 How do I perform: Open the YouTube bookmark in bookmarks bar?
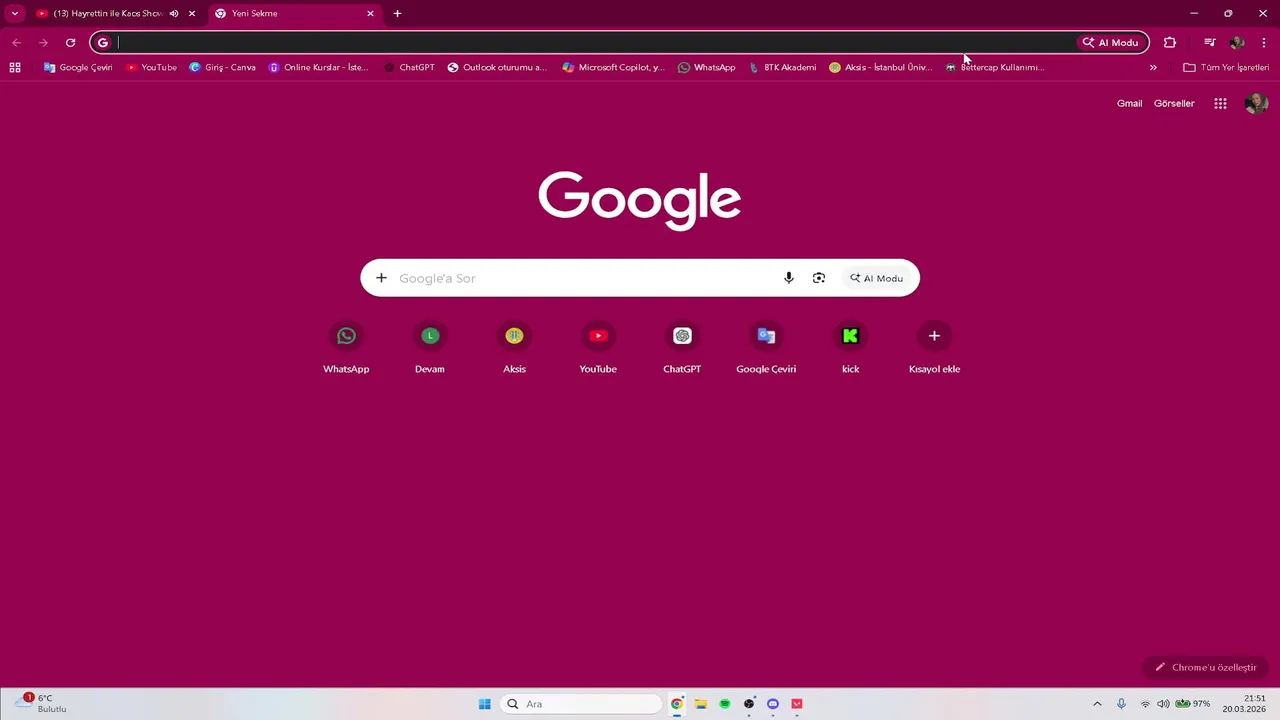(151, 67)
